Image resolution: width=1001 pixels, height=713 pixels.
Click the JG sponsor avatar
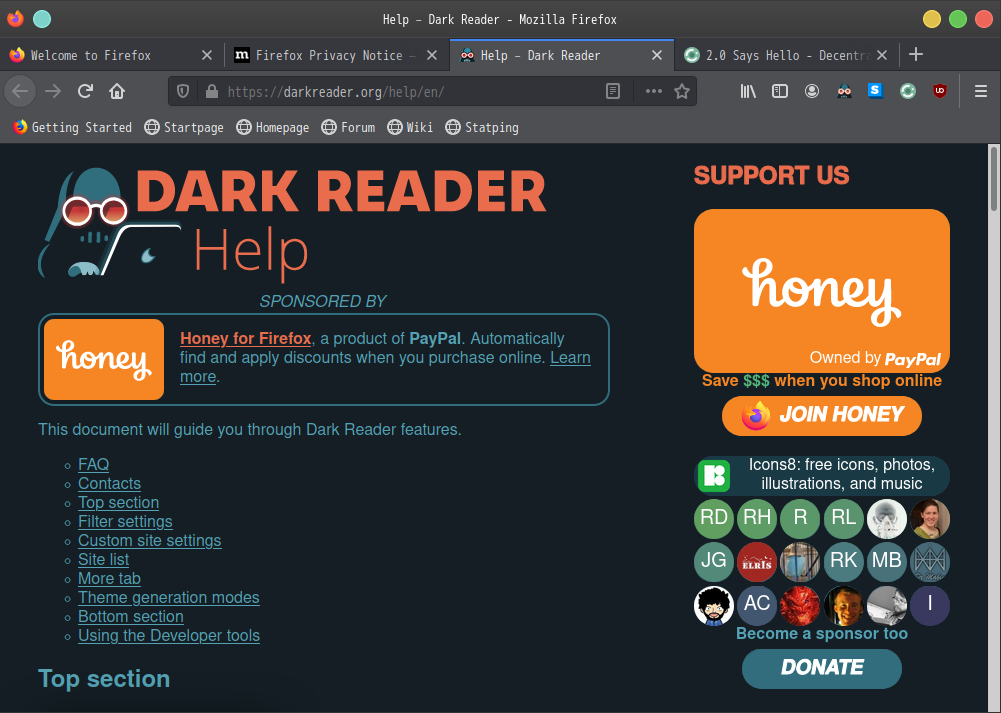pyautogui.click(x=714, y=562)
